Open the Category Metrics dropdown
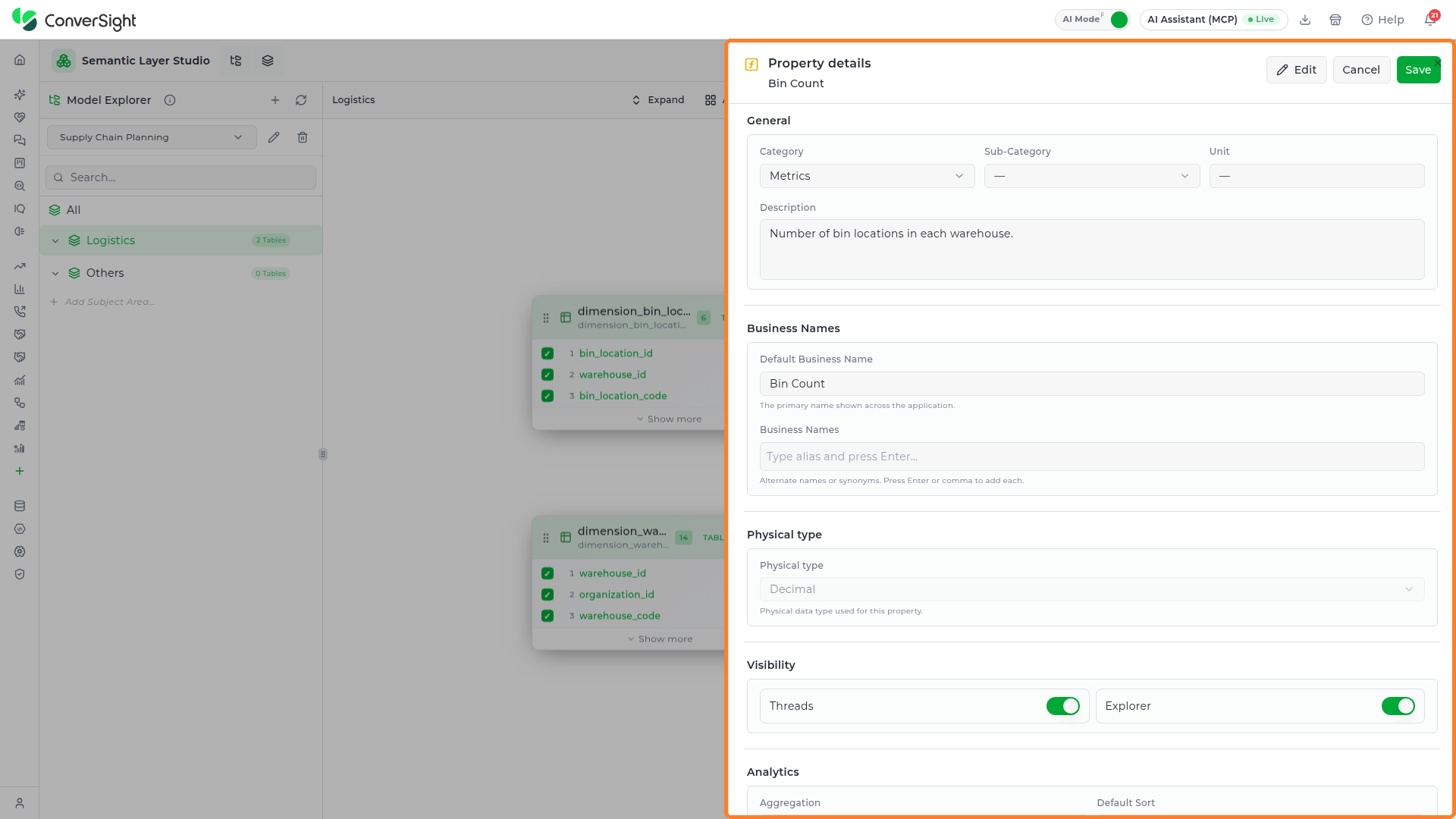Screen dimensions: 1456x819 tap(867, 176)
